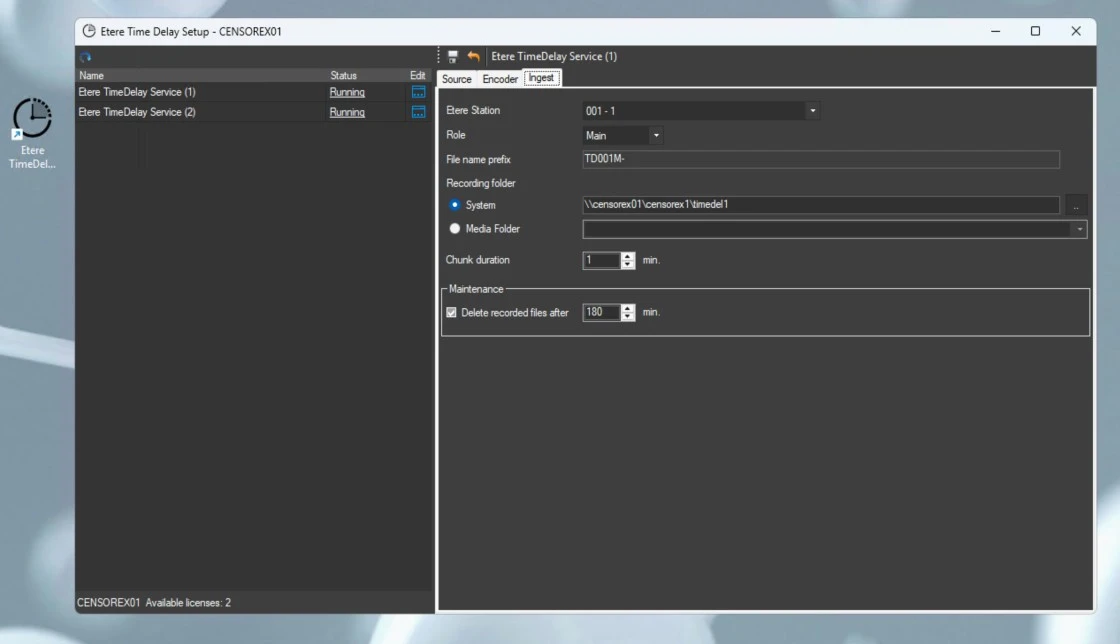Select the Media Folder radio button
This screenshot has width=1120, height=644.
pos(454,228)
